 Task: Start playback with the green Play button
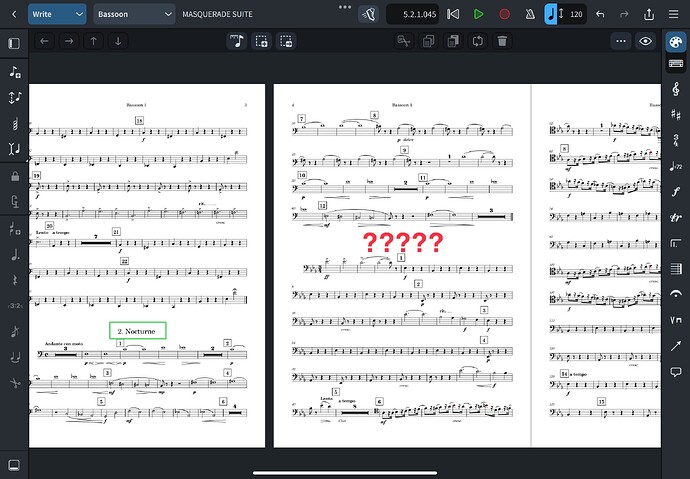(478, 14)
